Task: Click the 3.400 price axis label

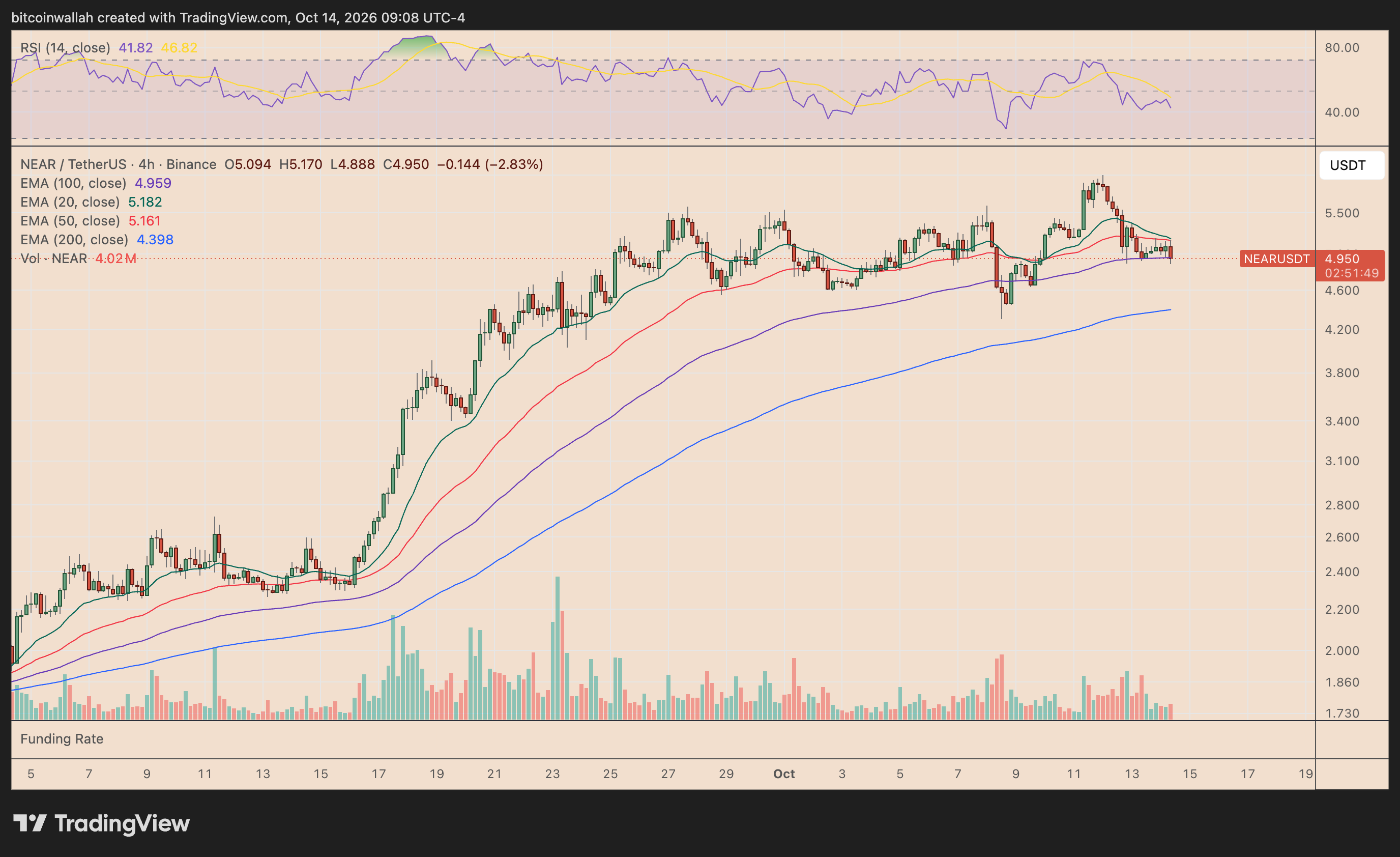Action: click(1342, 421)
